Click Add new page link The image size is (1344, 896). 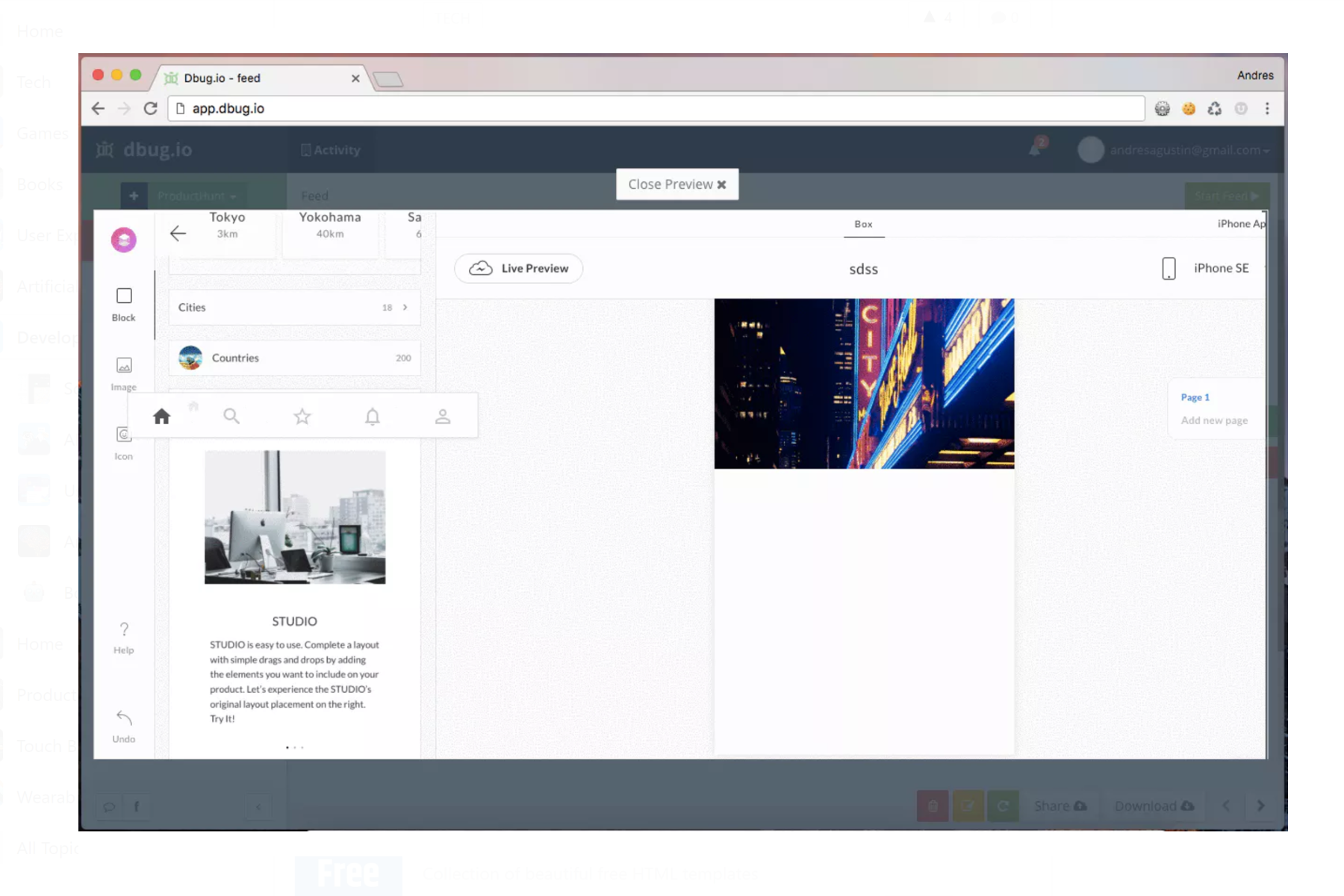coord(1214,420)
